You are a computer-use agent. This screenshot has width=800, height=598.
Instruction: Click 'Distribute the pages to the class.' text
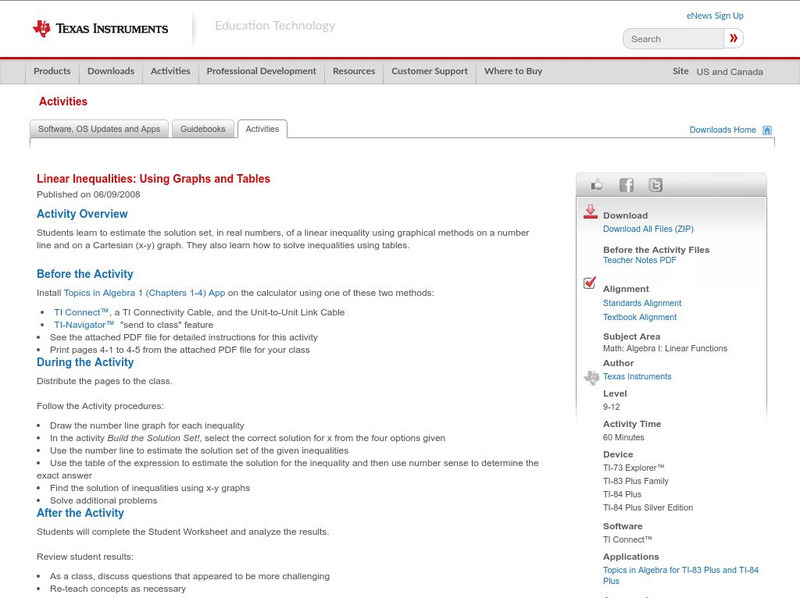[105, 381]
